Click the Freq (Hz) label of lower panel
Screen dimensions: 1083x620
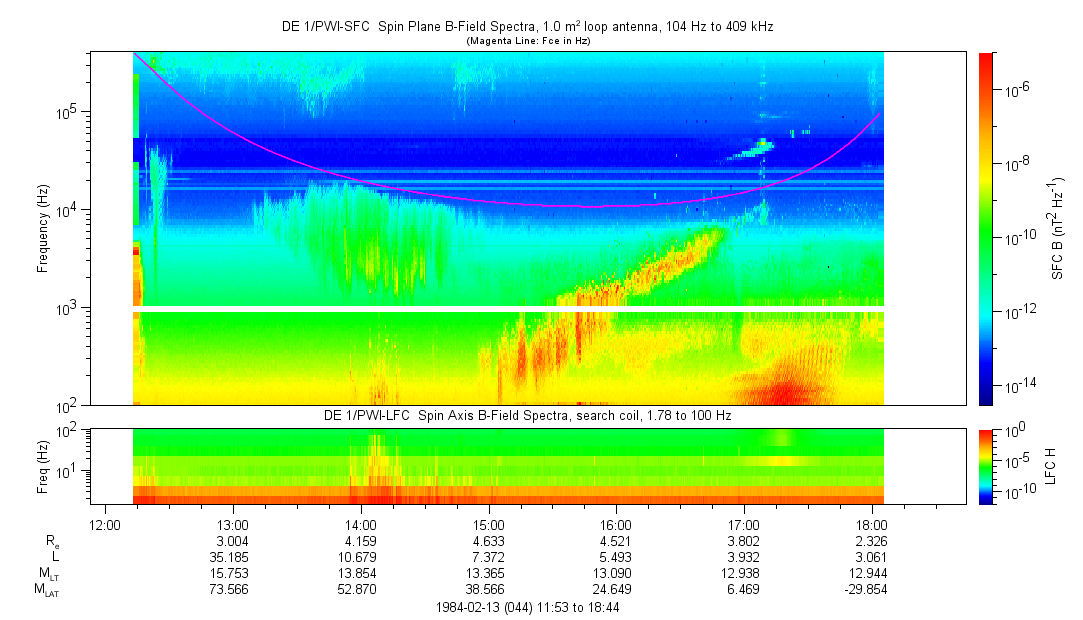point(43,465)
